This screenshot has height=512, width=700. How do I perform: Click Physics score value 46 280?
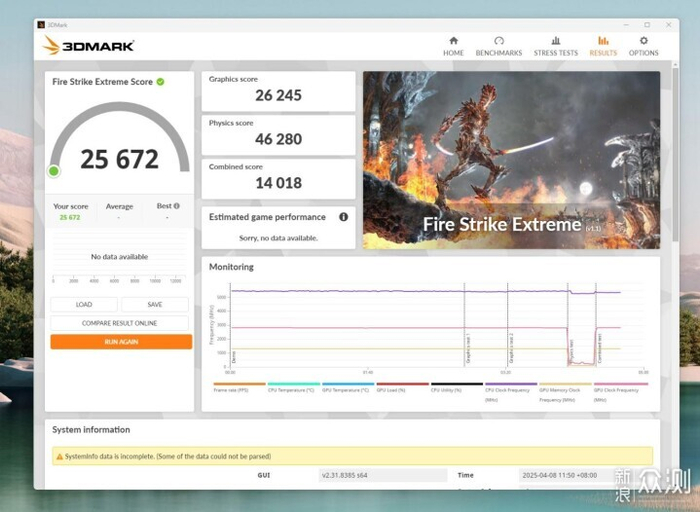pos(279,139)
